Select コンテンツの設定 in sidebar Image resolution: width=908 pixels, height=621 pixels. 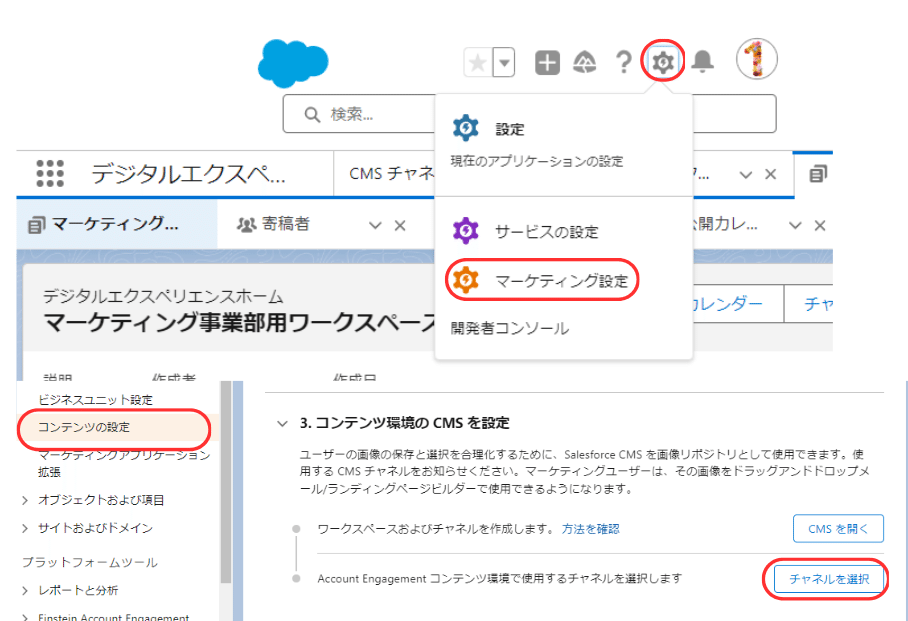(x=85, y=428)
